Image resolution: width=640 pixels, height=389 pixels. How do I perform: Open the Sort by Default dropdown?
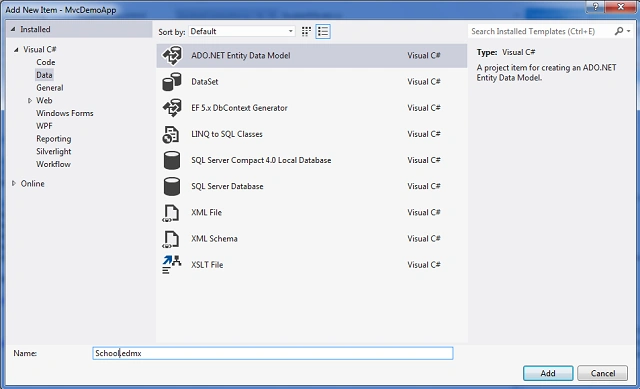(x=242, y=31)
